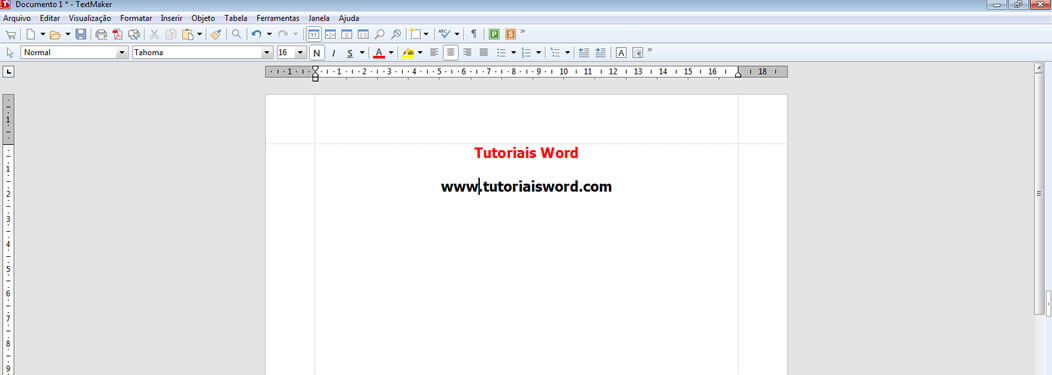Viewport: 1052px width, 375px height.
Task: Click the arrow pointer selection icon
Action: (10, 52)
